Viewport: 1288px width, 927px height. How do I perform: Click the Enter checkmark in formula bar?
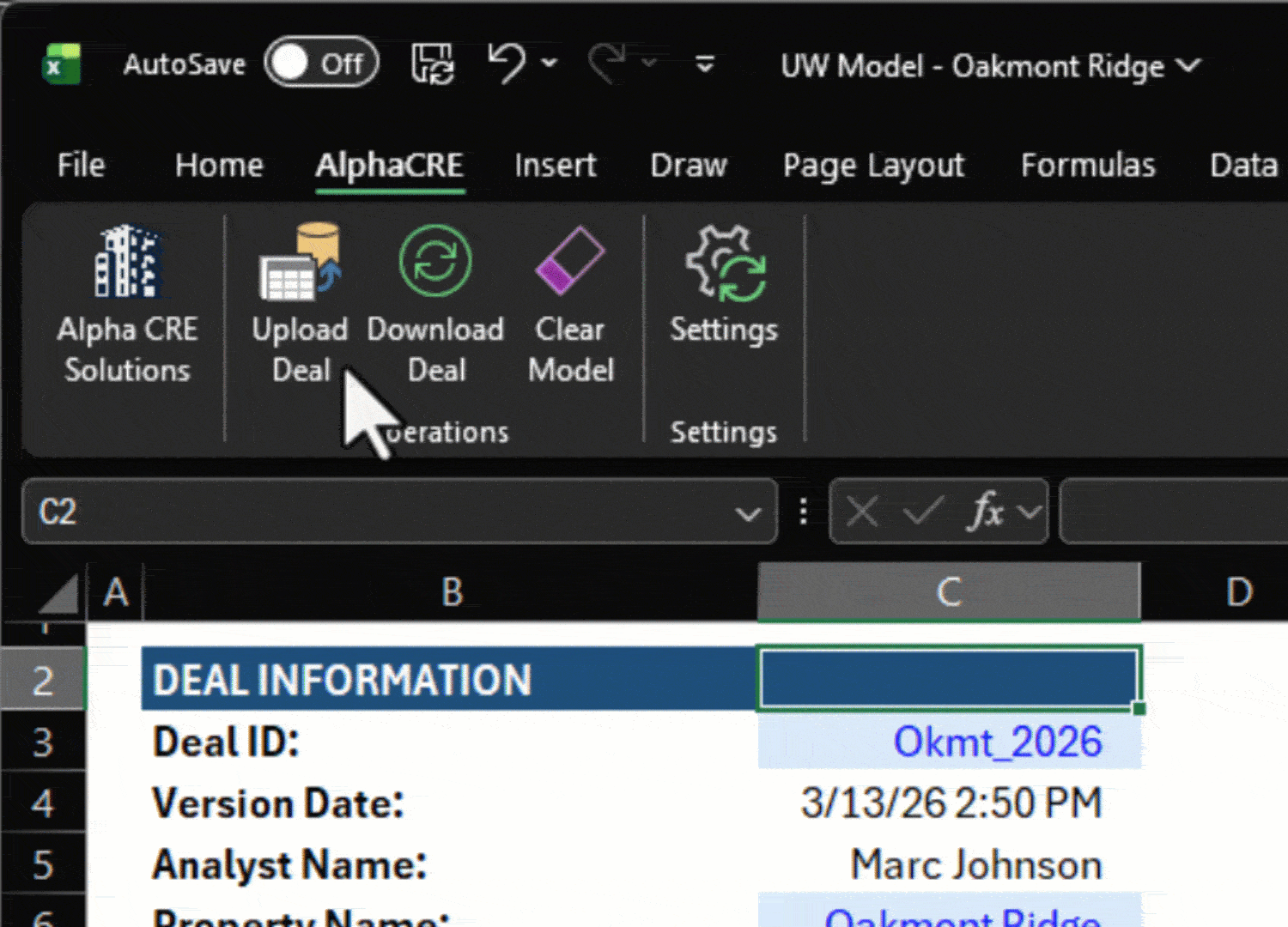pyautogui.click(x=922, y=512)
